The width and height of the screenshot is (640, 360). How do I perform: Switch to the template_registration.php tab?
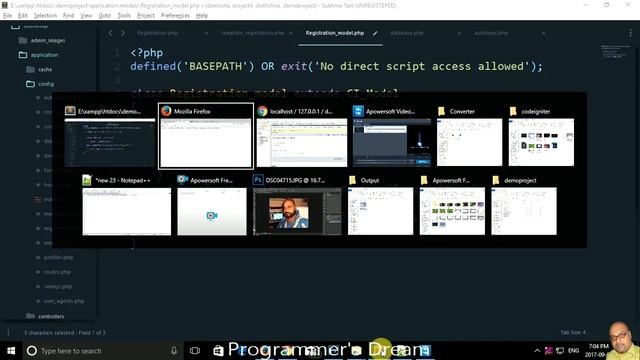click(x=252, y=33)
